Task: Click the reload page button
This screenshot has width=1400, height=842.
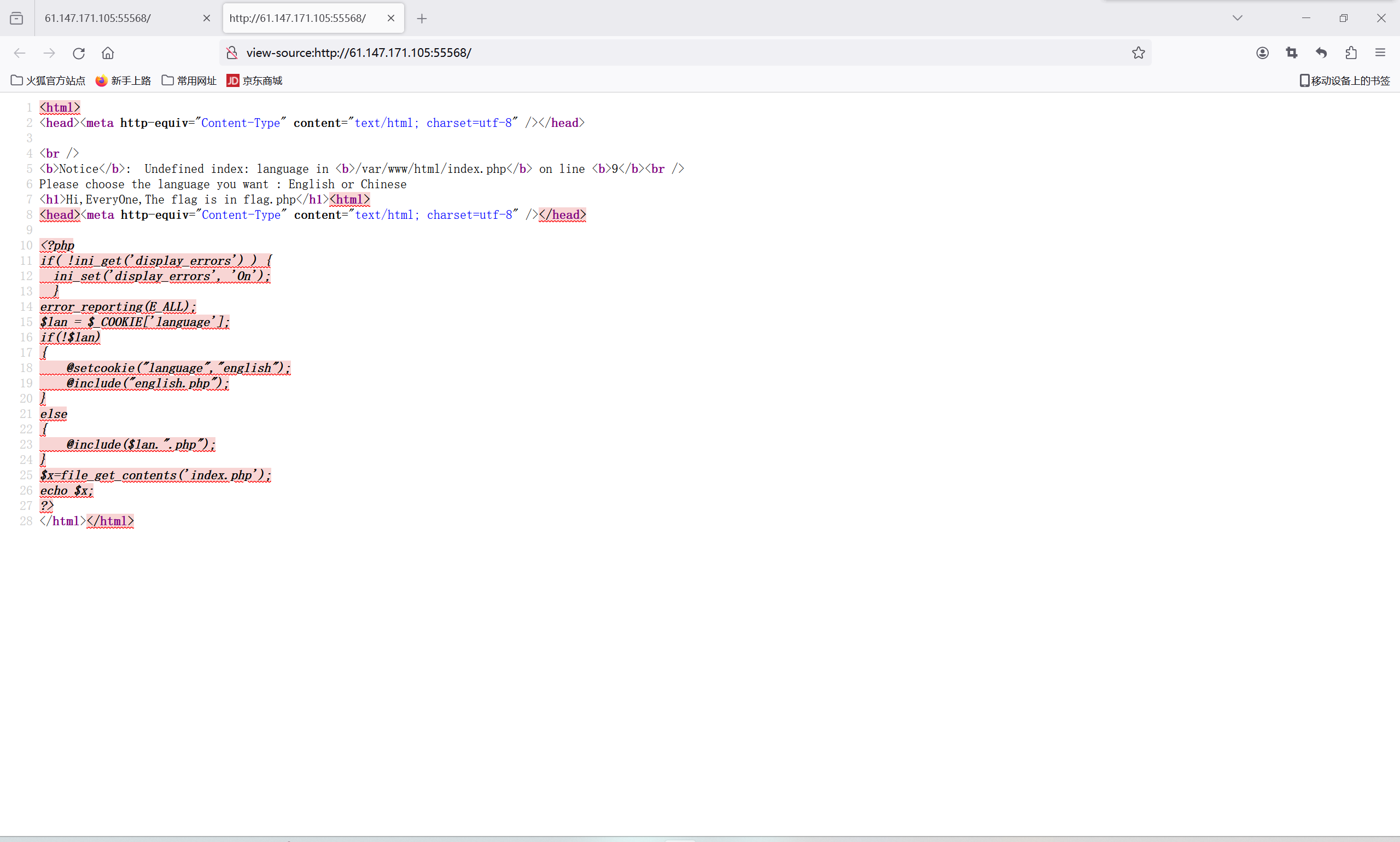Action: [79, 53]
